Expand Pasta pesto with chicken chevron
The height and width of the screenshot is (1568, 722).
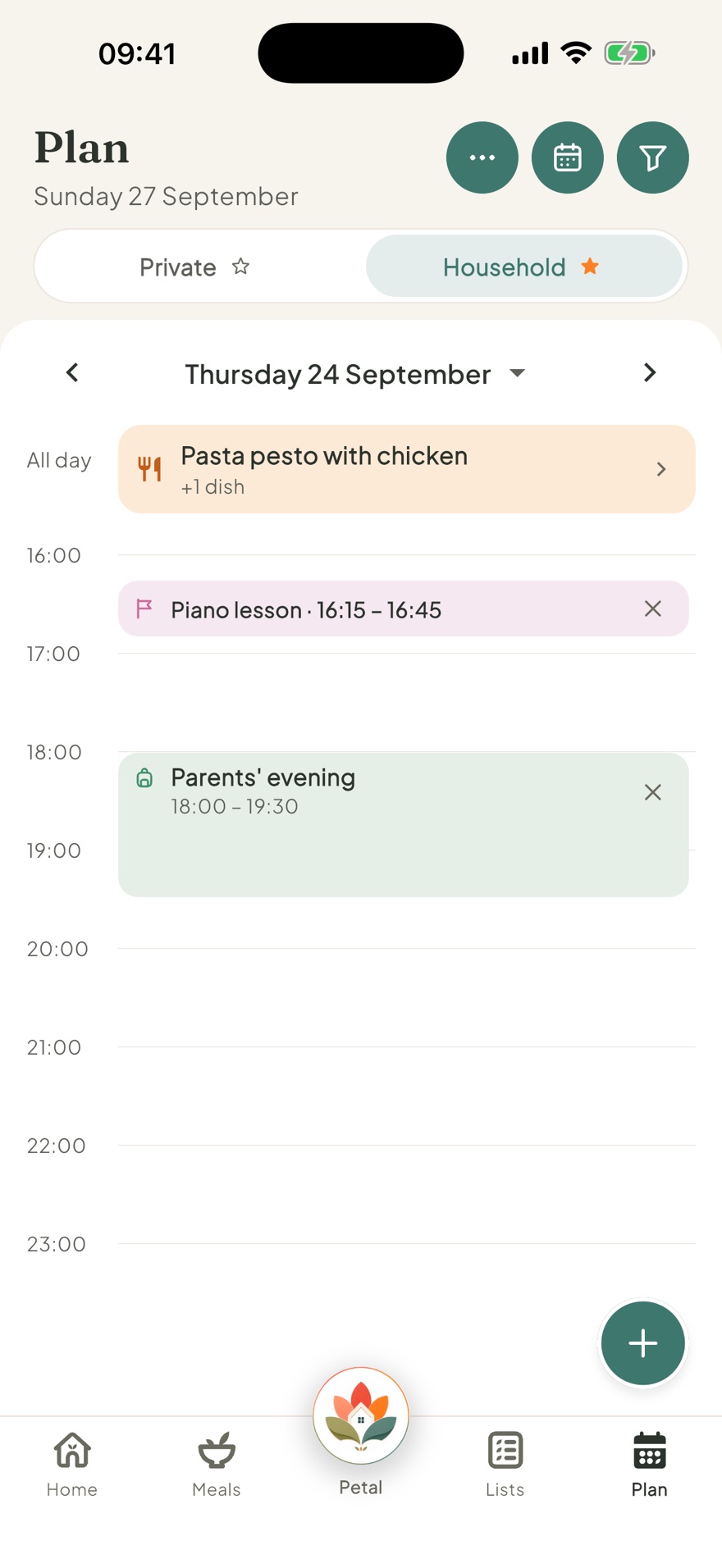(661, 469)
